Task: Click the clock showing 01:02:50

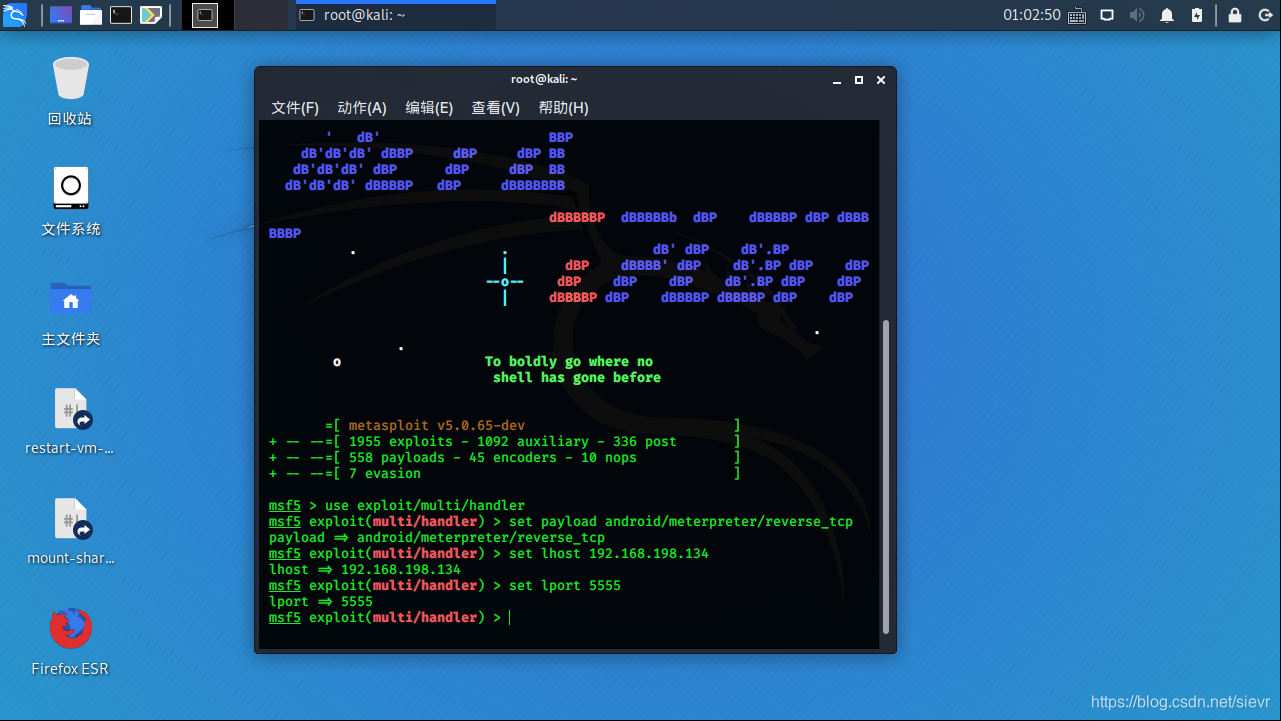Action: 1032,15
